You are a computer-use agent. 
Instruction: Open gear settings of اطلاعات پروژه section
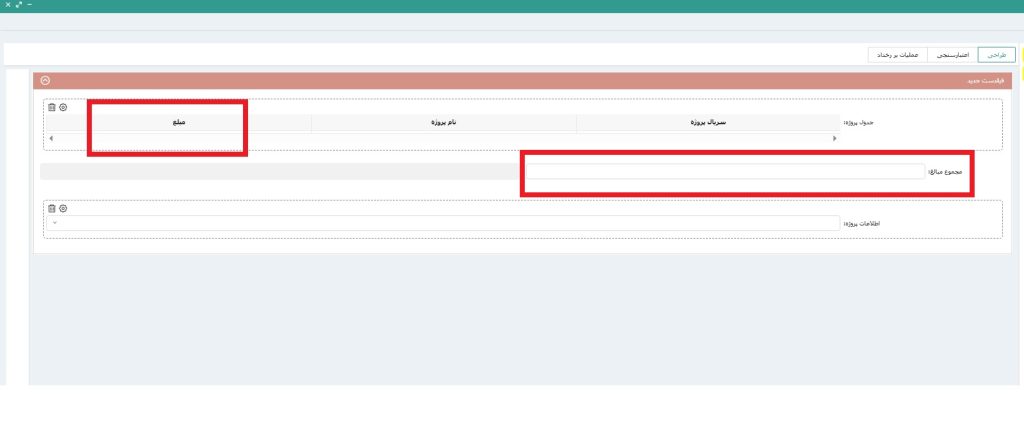[x=63, y=208]
